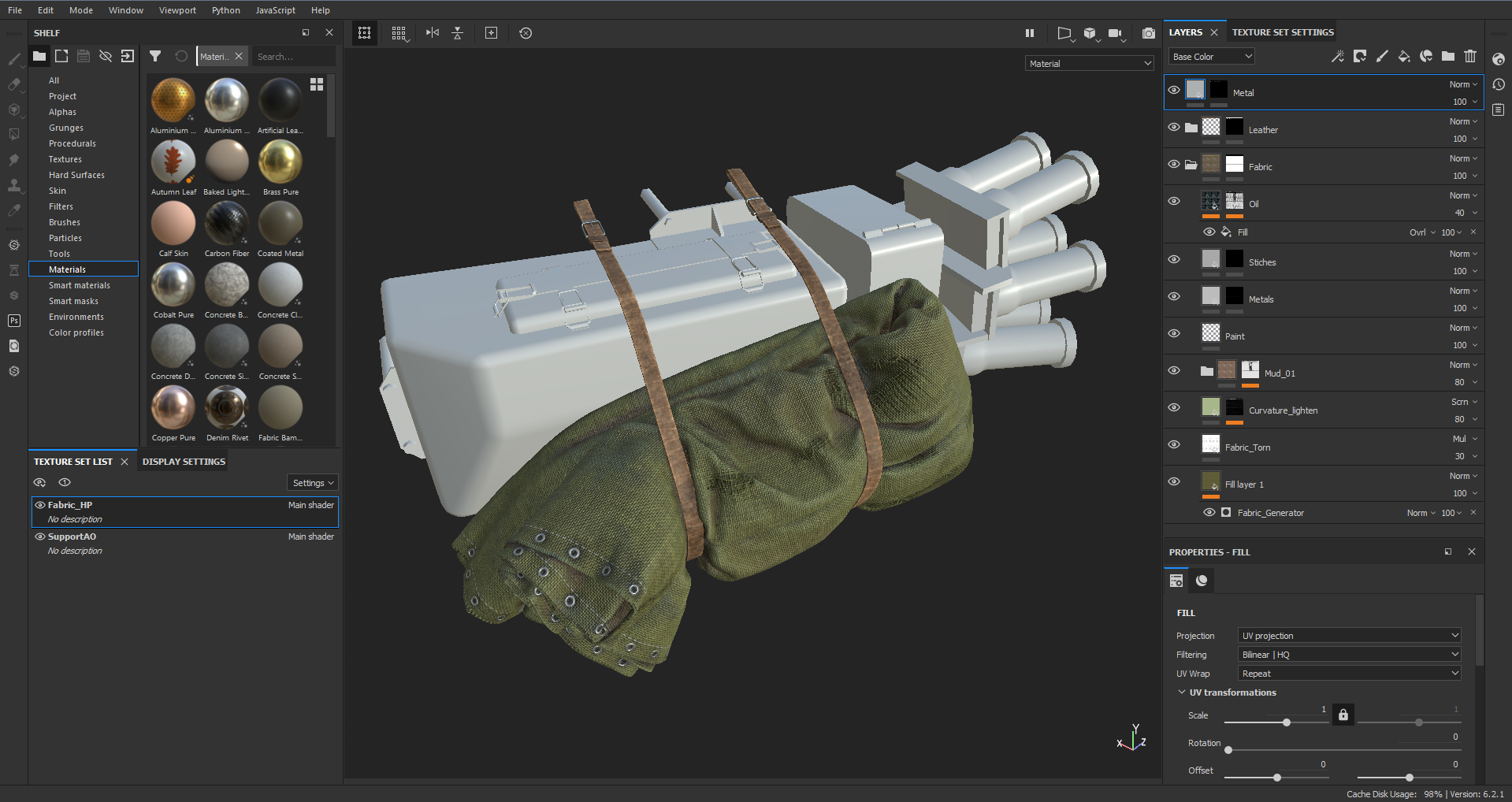
Task: Select Smart materials in shelf categories
Action: [x=80, y=285]
